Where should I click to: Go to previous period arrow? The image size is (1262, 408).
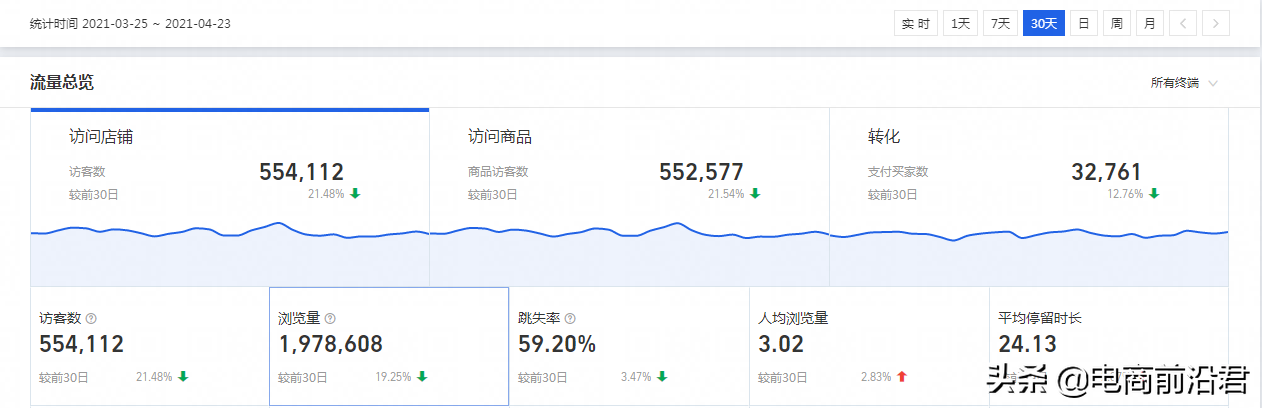point(1183,23)
